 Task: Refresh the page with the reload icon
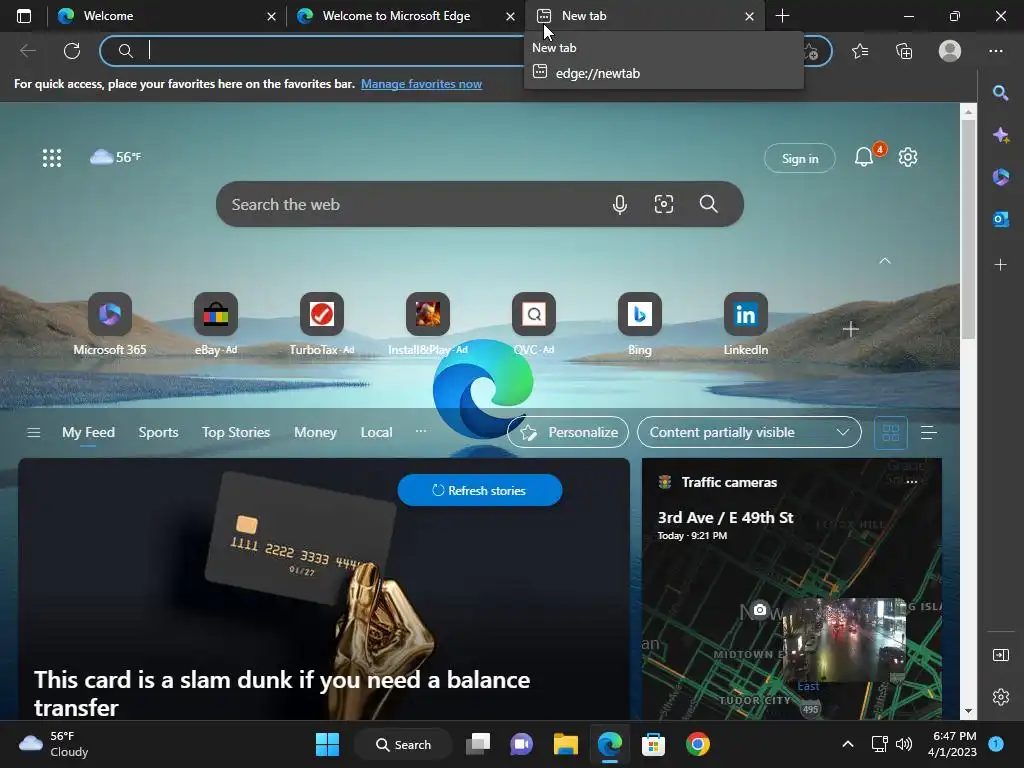click(72, 51)
